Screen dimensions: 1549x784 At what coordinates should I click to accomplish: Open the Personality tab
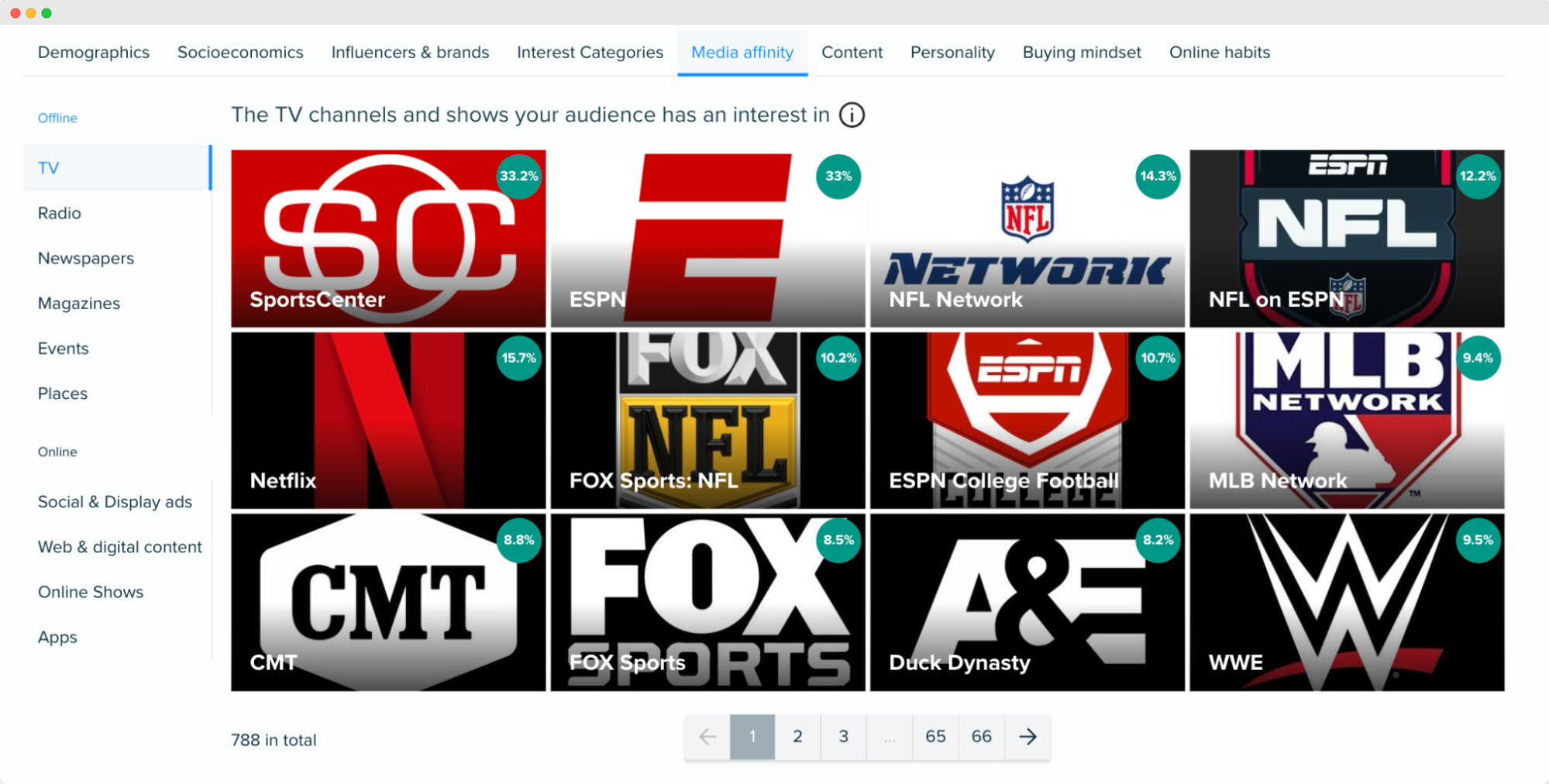coord(952,52)
